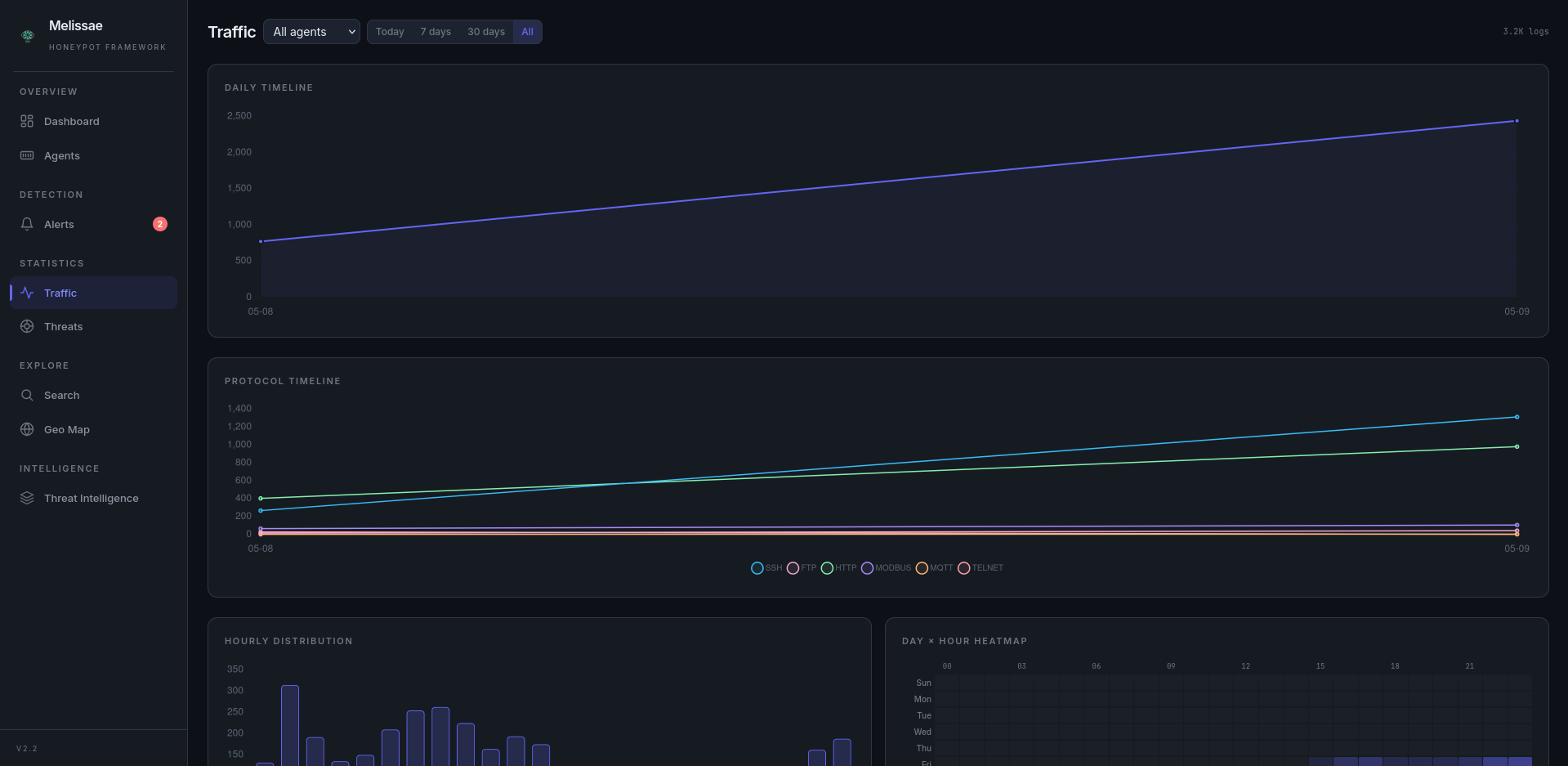Screen dimensions: 1568x766
Task: Open the Threats statistics page
Action: tap(93, 326)
